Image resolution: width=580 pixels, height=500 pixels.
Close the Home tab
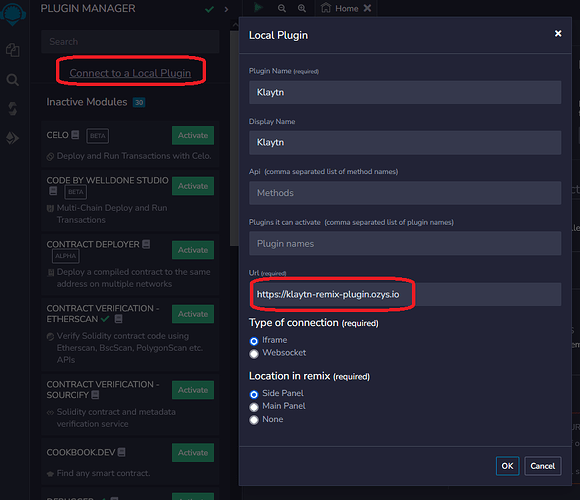pyautogui.click(x=367, y=8)
